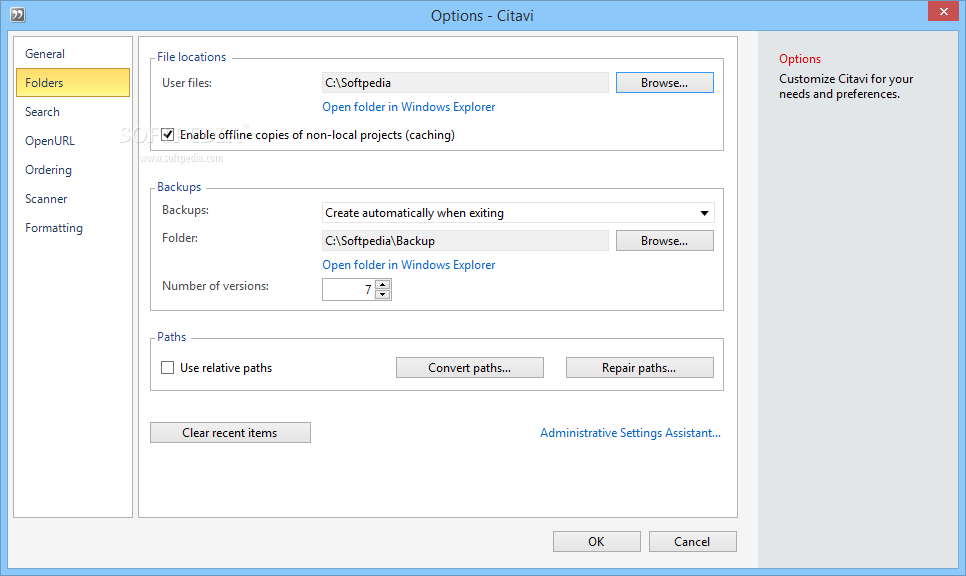Select the Folders category
This screenshot has height=576, width=966.
(x=73, y=83)
